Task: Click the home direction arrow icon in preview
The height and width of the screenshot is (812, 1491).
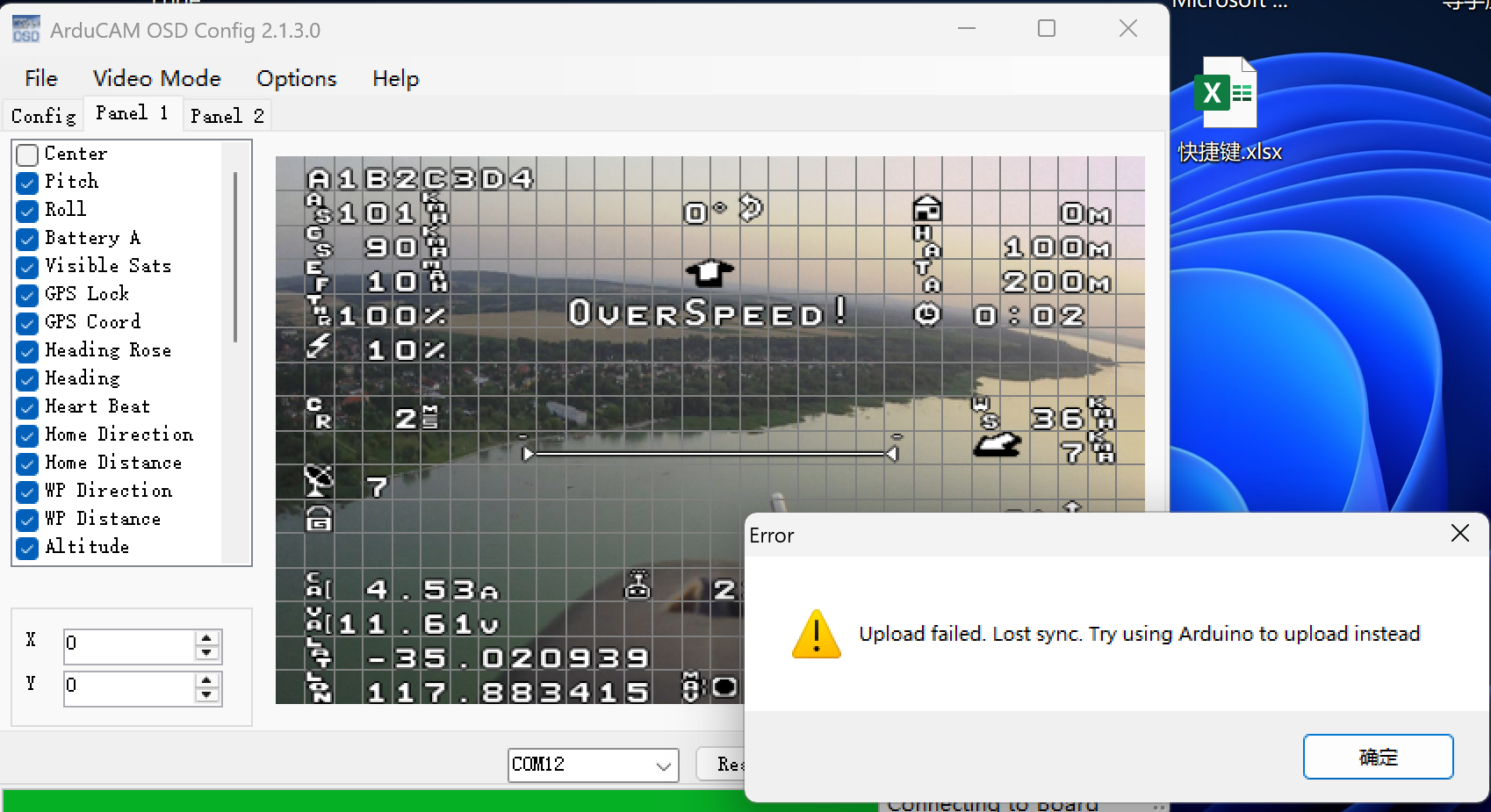Action: click(709, 273)
